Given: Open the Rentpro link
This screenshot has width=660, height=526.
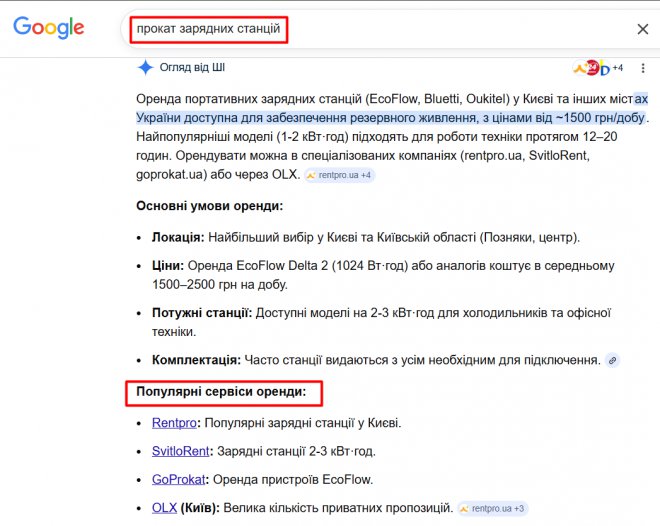Looking at the screenshot, I should 174,423.
